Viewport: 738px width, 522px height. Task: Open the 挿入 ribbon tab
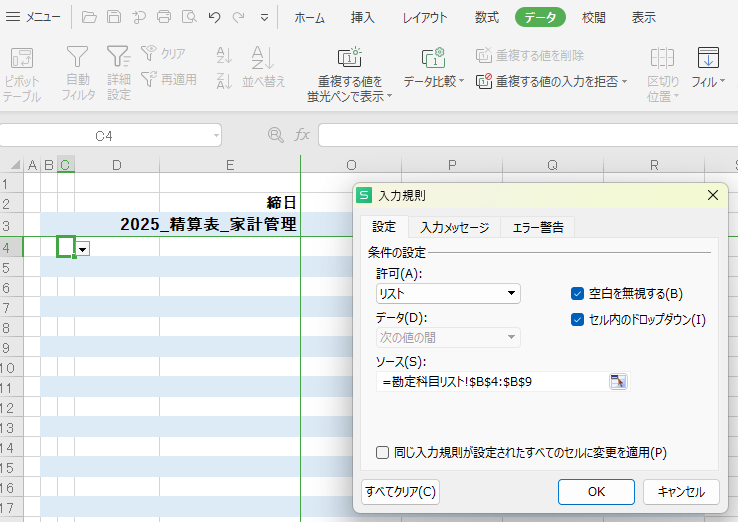[x=363, y=17]
